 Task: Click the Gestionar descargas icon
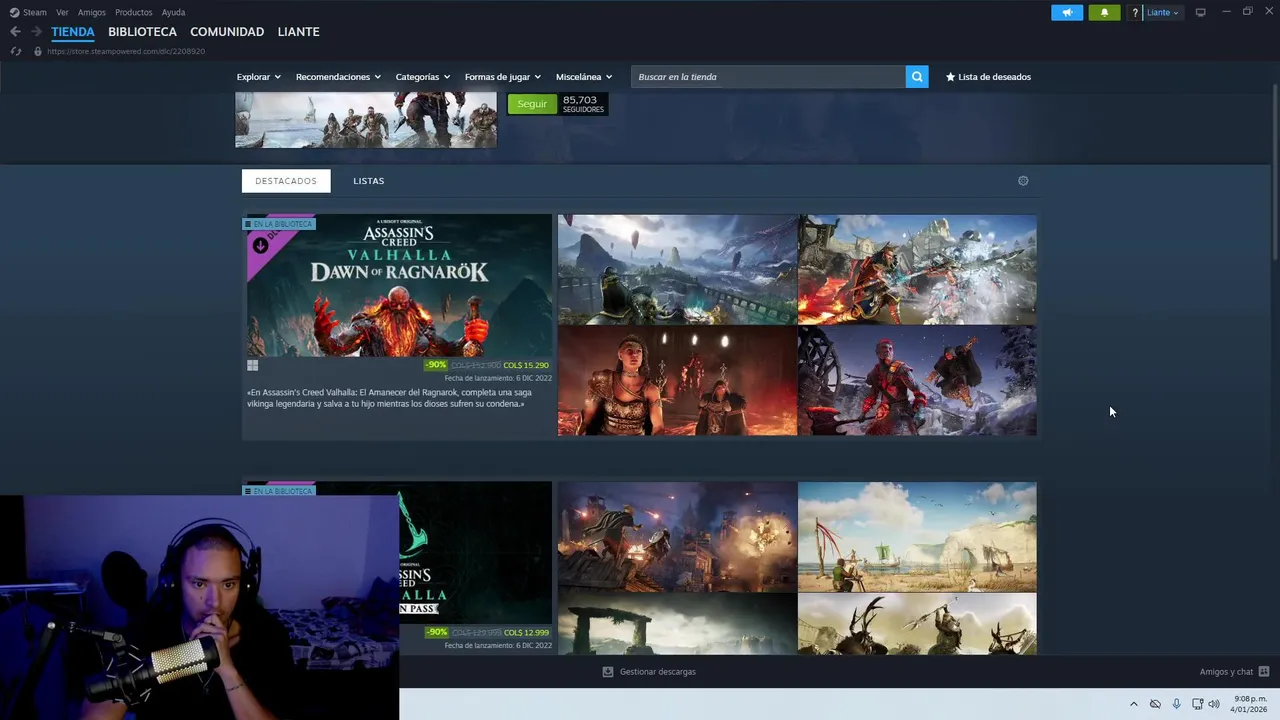[607, 672]
